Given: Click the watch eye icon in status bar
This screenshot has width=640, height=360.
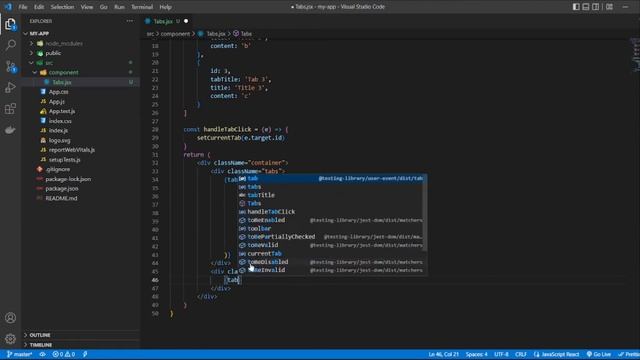Looking at the screenshot, I should pyautogui.click(x=42, y=354).
